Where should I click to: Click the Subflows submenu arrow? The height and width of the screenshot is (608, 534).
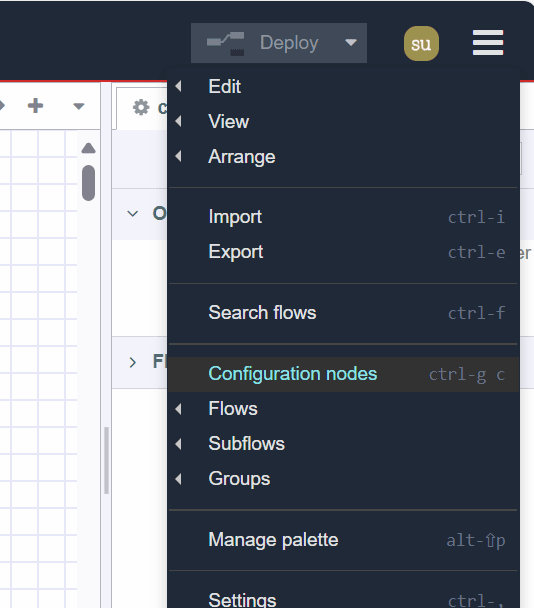pyautogui.click(x=178, y=444)
